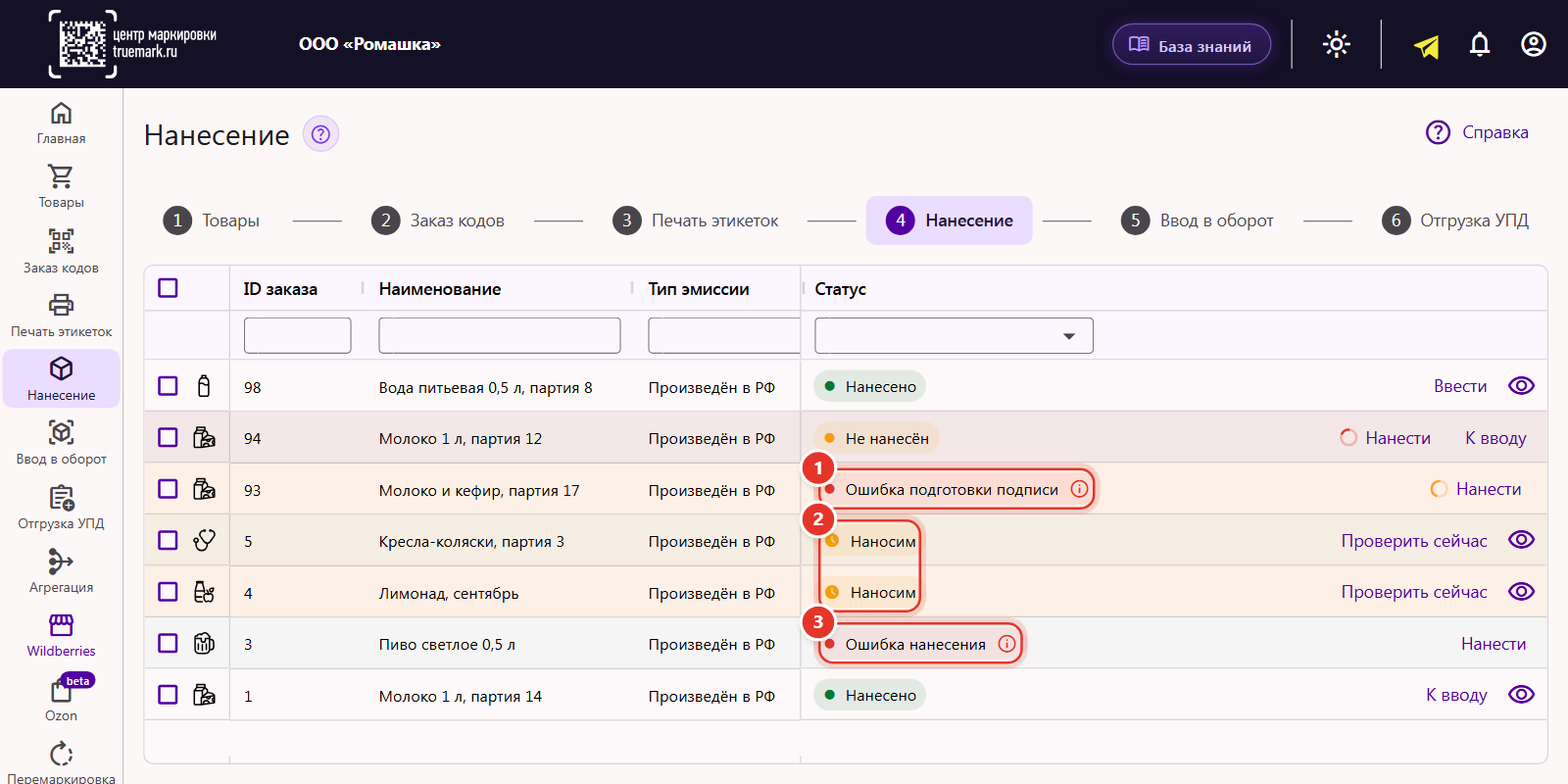Open Справка help link
The width and height of the screenshot is (1568, 784).
[x=1477, y=132]
